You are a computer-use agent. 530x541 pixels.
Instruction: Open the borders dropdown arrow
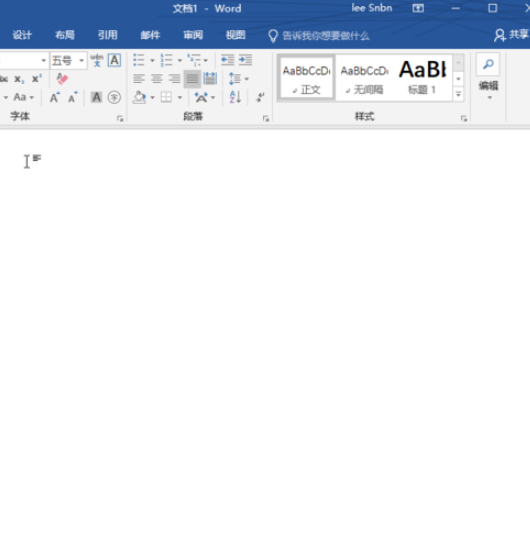pyautogui.click(x=180, y=98)
